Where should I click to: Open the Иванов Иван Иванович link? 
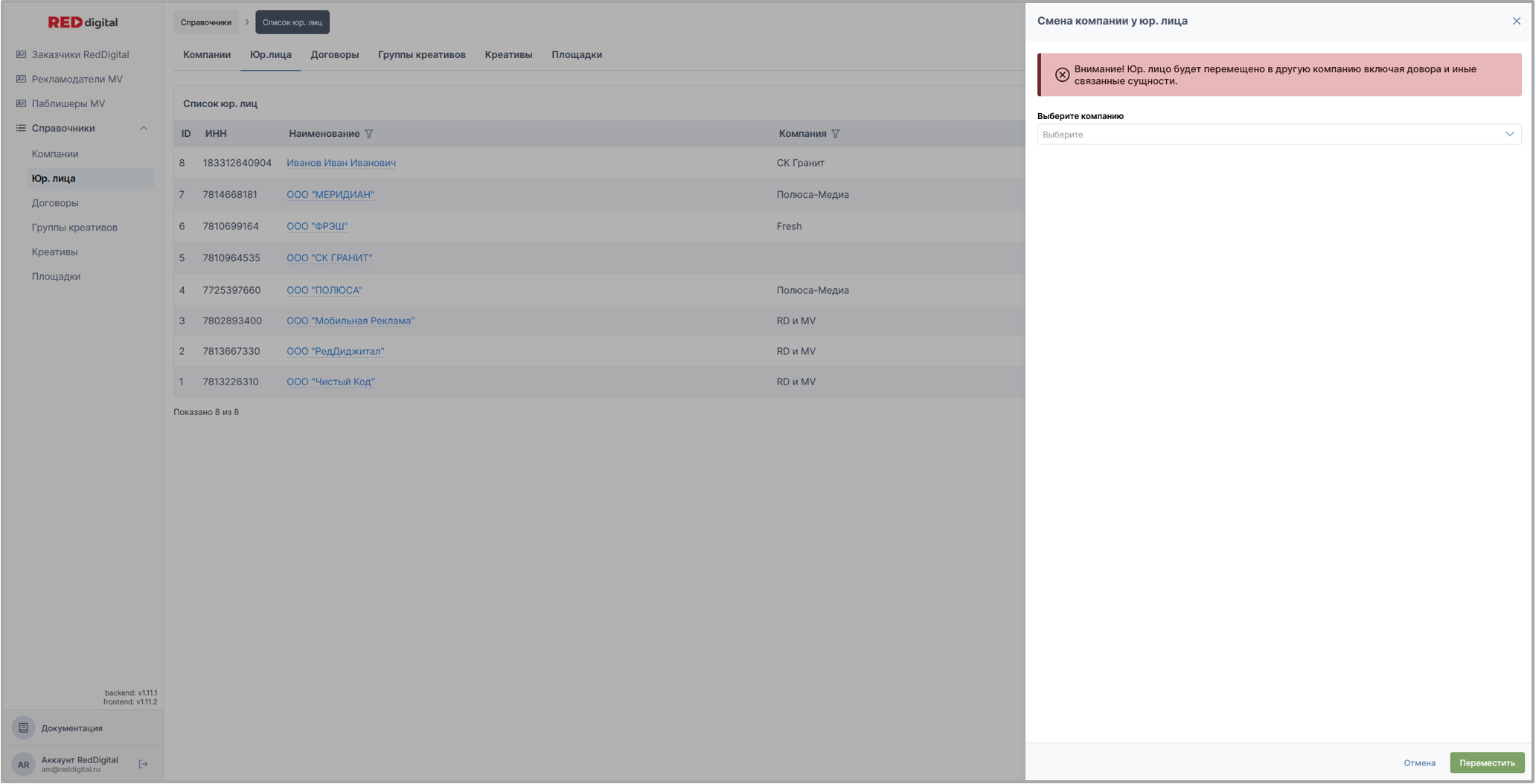tap(341, 163)
